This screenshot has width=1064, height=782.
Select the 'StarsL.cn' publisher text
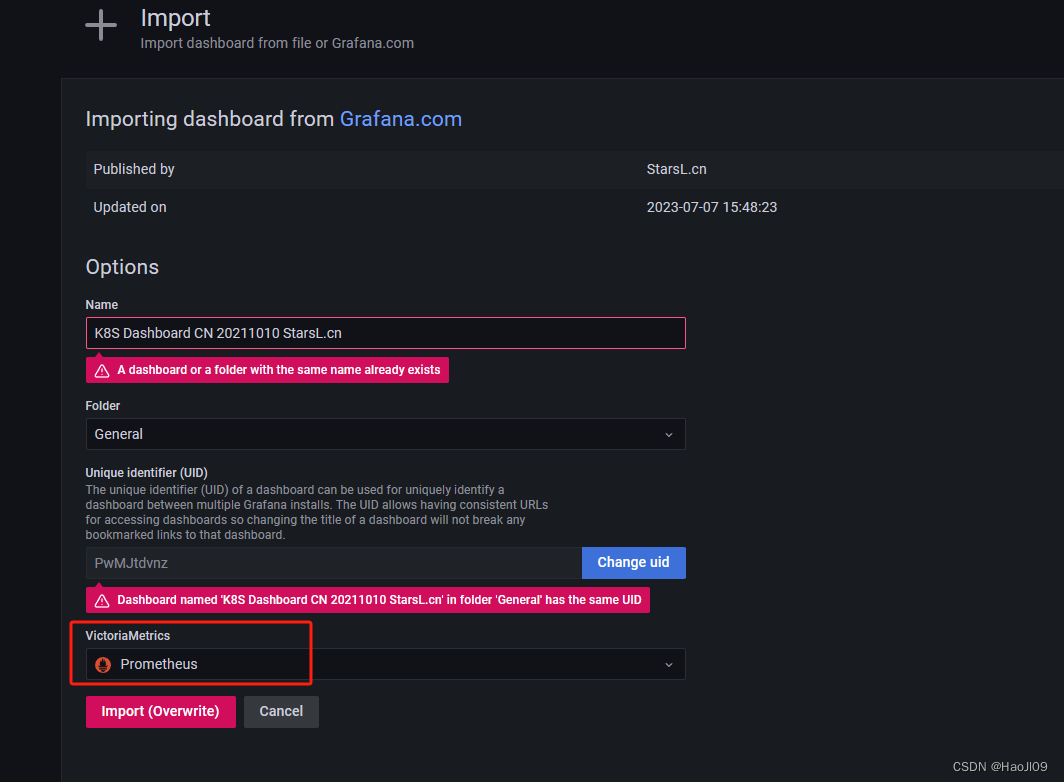click(x=677, y=169)
